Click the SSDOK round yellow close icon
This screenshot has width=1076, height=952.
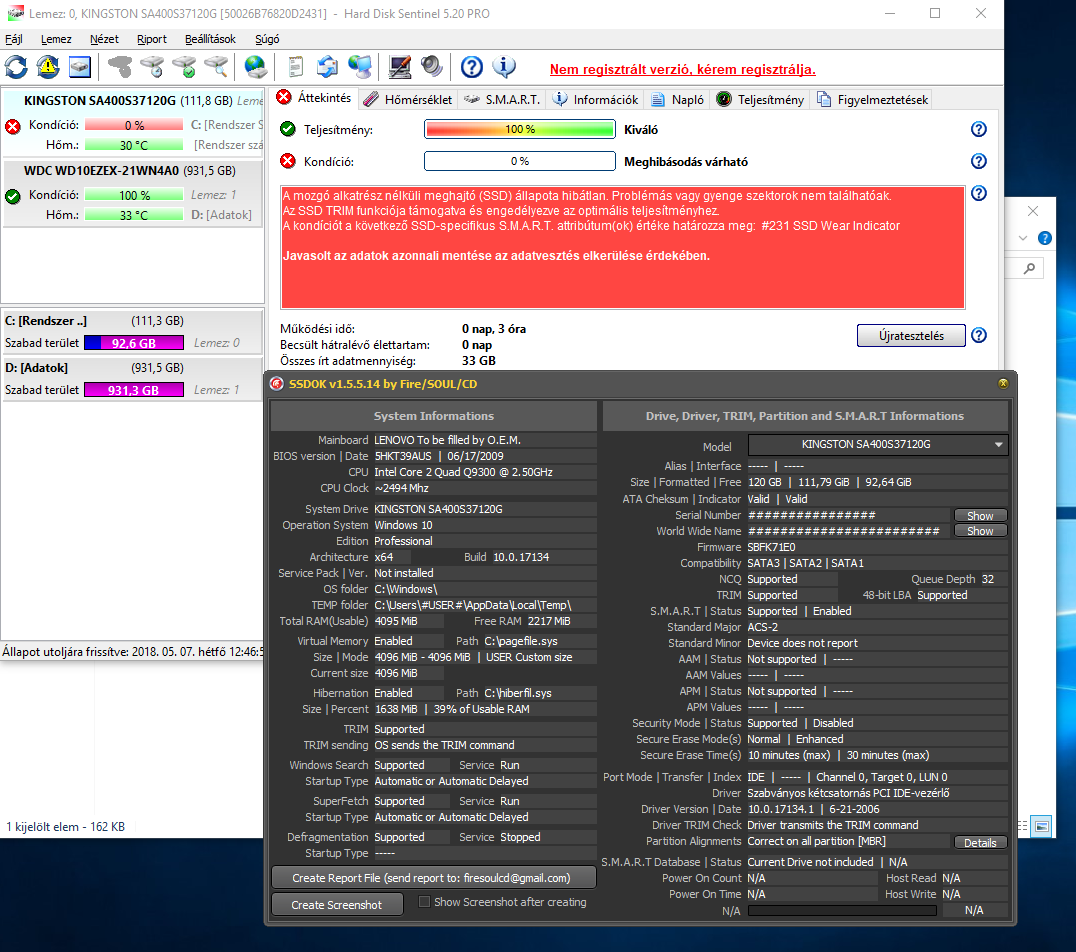tap(1003, 384)
